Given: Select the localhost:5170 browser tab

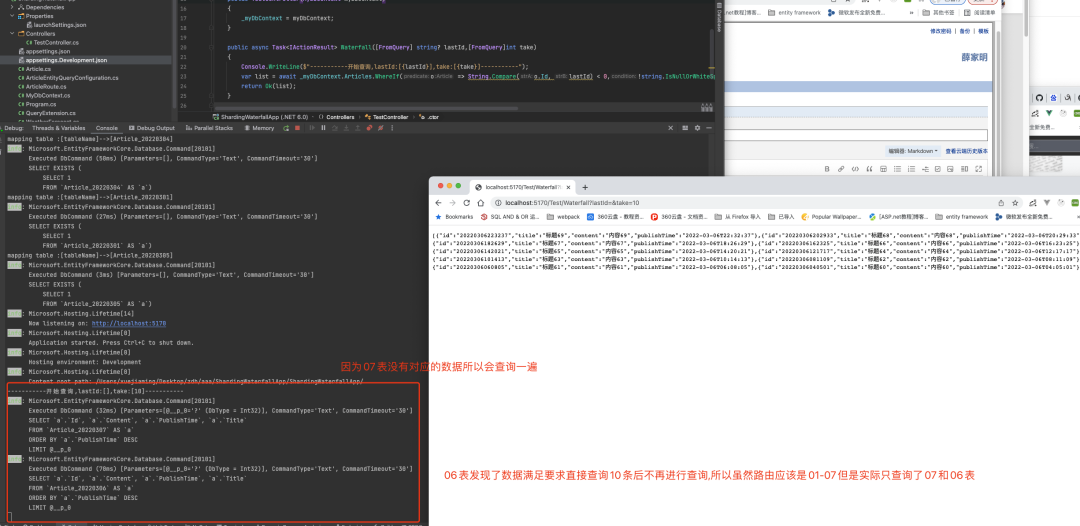Looking at the screenshot, I should click(x=523, y=187).
